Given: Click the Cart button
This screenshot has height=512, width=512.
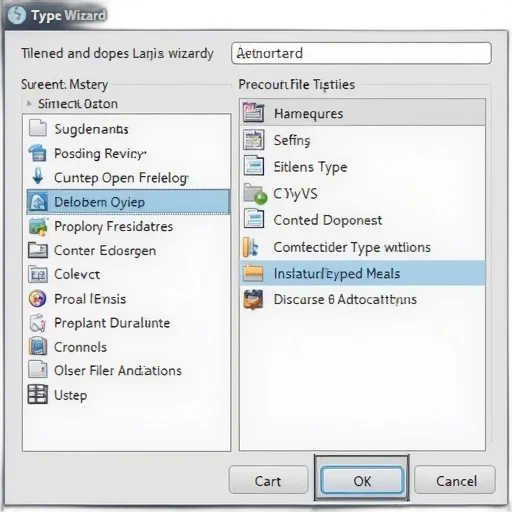Looking at the screenshot, I should (x=269, y=480).
